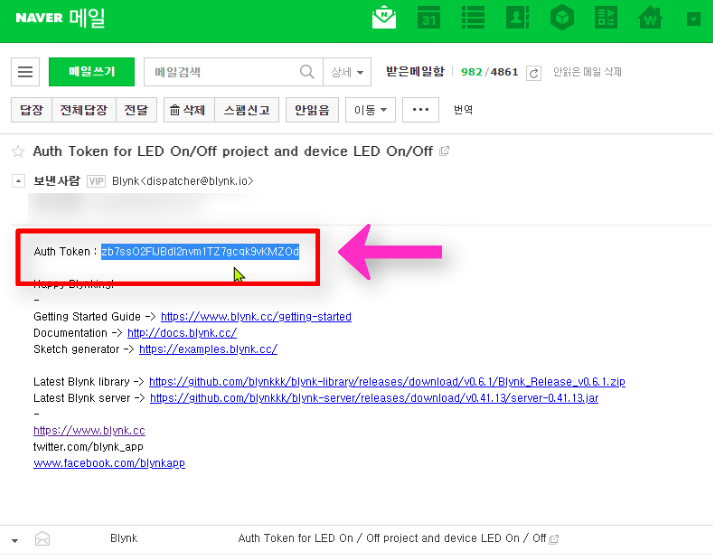
Task: Click the opened envelope icon in bottom row
Action: click(42, 539)
